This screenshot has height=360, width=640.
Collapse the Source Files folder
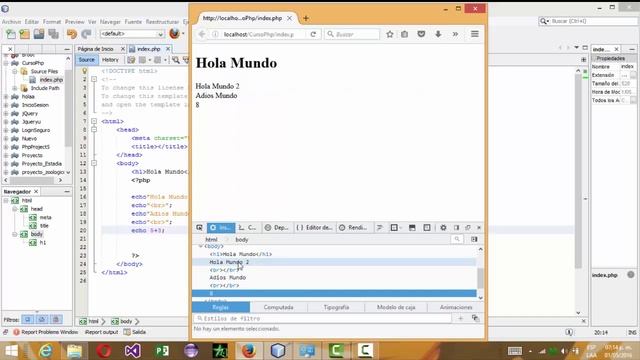click(15, 71)
